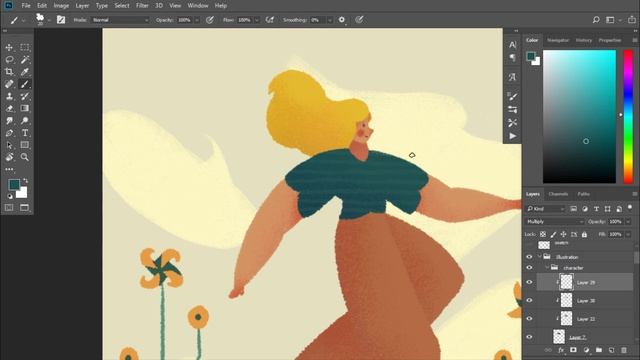Select the History Brush tool
640x360 pixels.
[25, 96]
